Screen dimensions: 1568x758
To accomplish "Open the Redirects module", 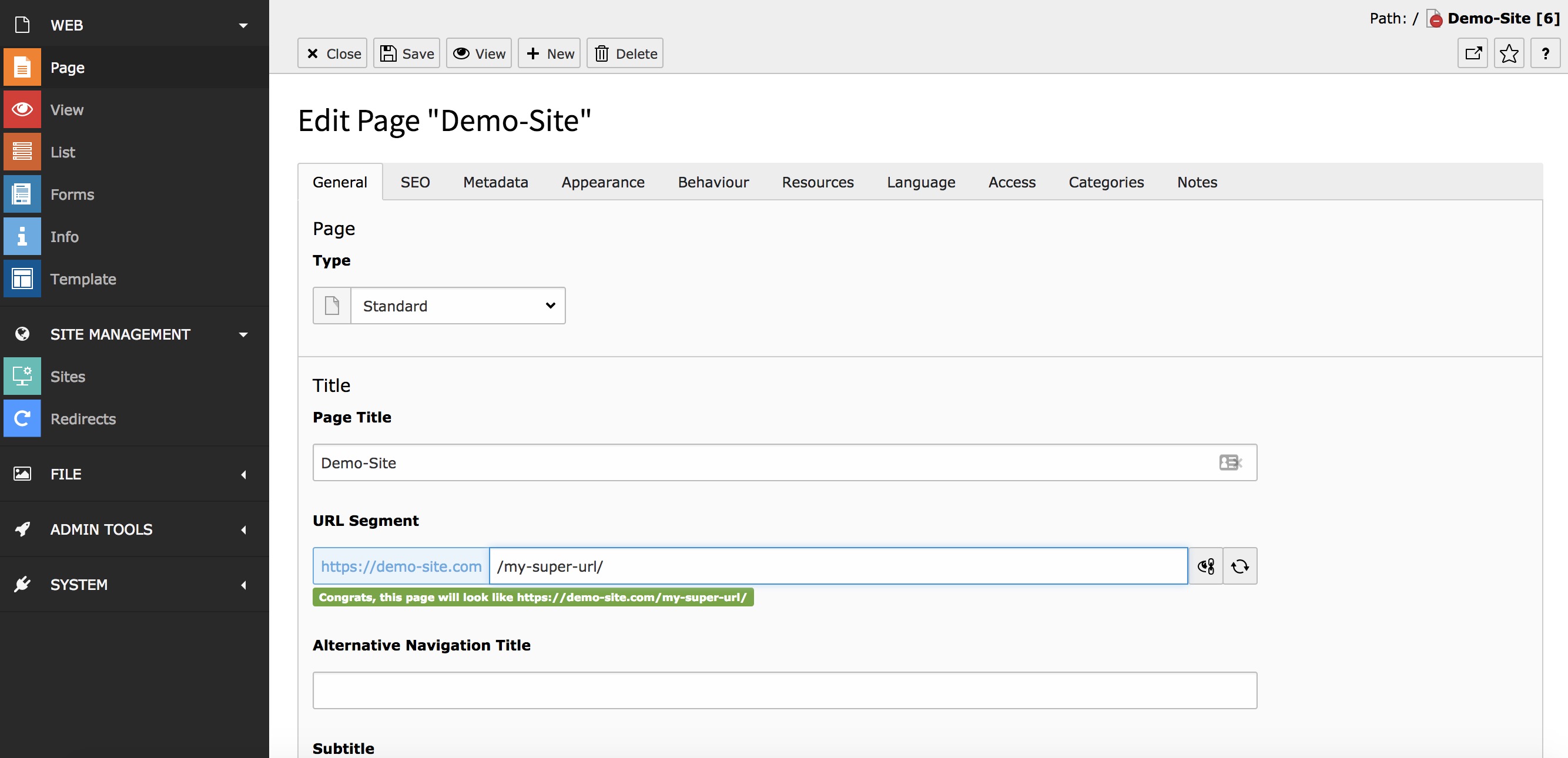I will [135, 419].
